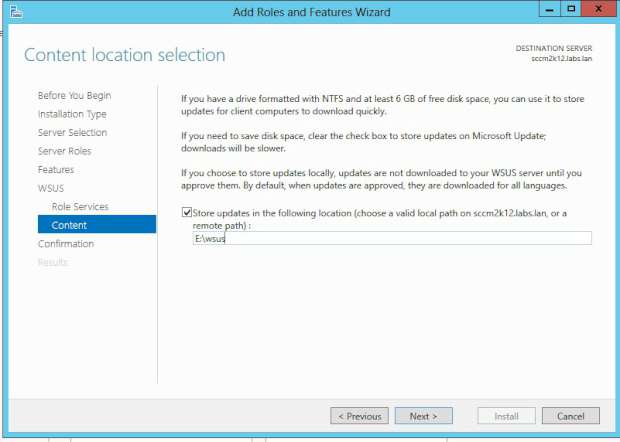Cancel the wizard
The height and width of the screenshot is (442, 620).
tap(570, 416)
